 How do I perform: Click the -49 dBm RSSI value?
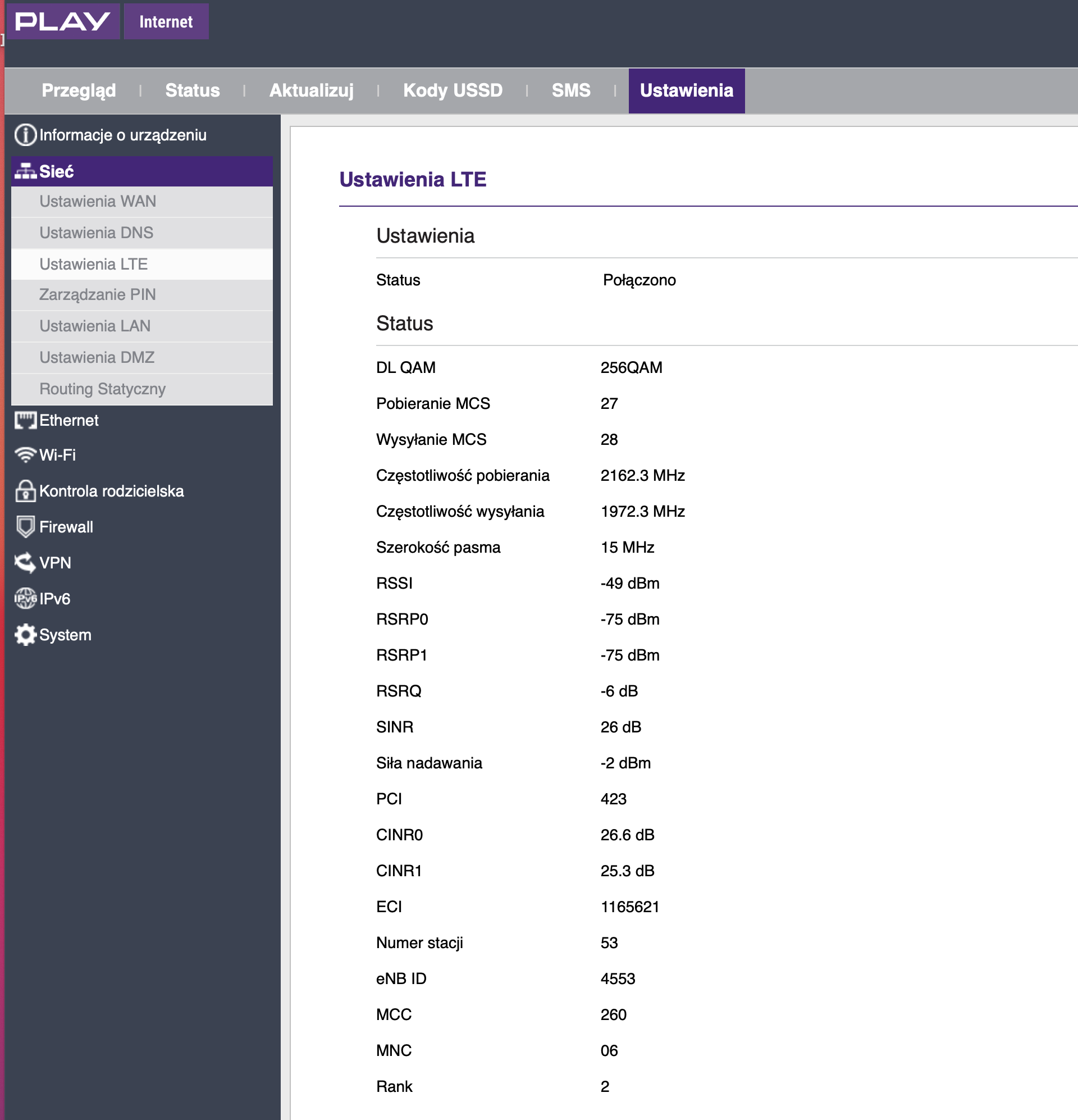pos(630,584)
